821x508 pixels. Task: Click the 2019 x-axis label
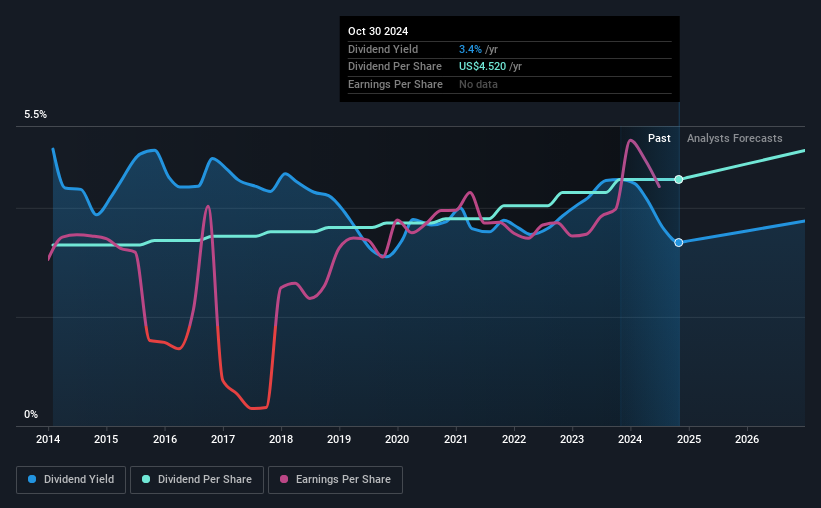(x=339, y=439)
